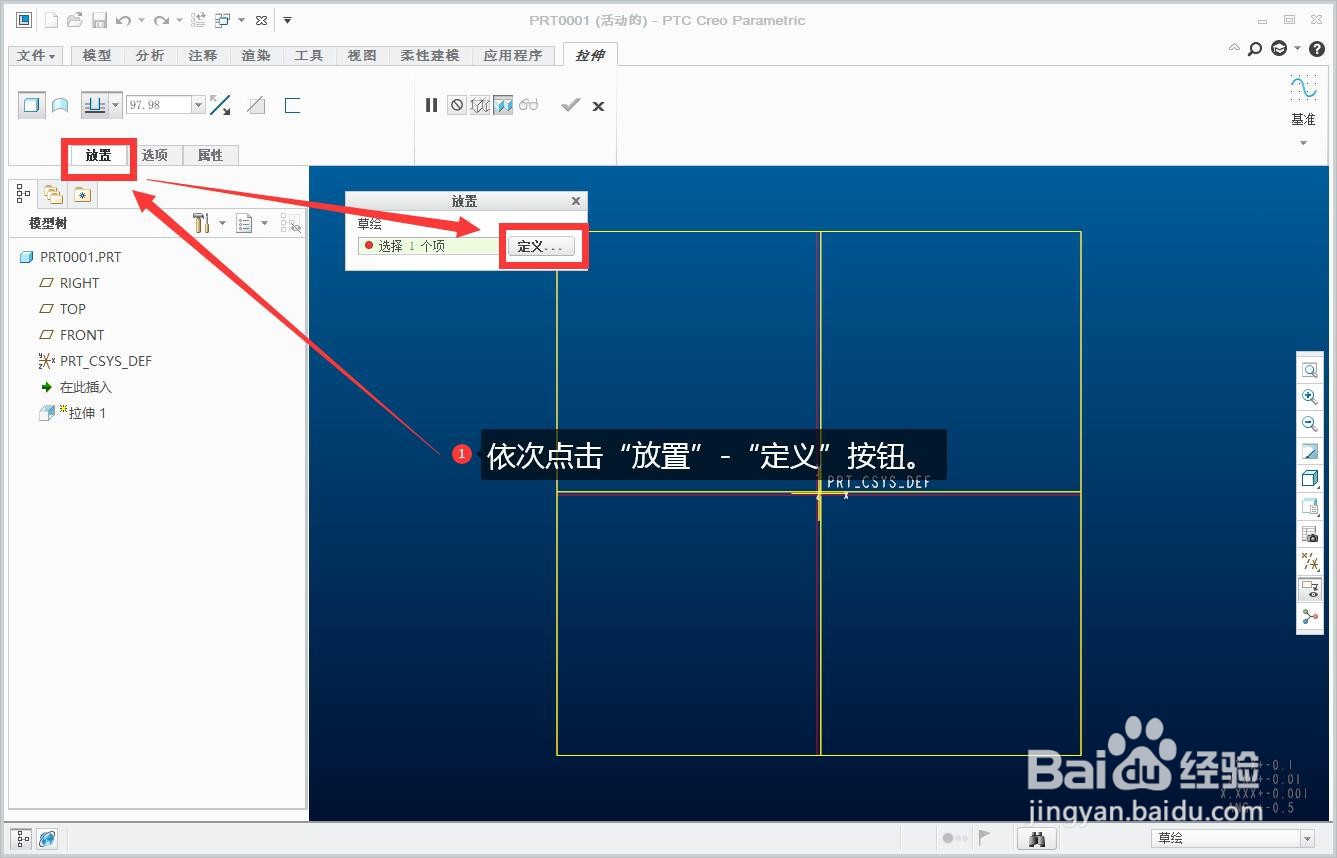Switch to the 应用程序 ribbon tab
This screenshot has width=1337, height=858.
click(513, 55)
